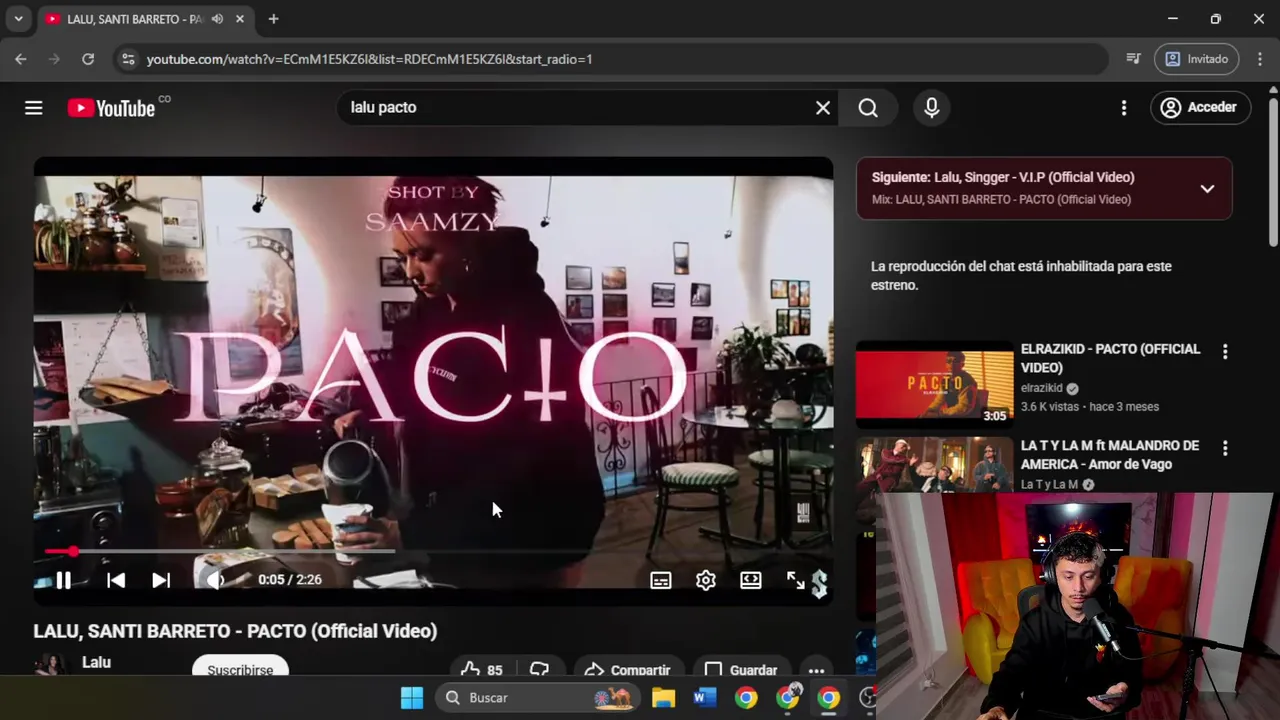The width and height of the screenshot is (1280, 720).
Task: Mute the tab via its speaker icon
Action: pyautogui.click(x=217, y=19)
